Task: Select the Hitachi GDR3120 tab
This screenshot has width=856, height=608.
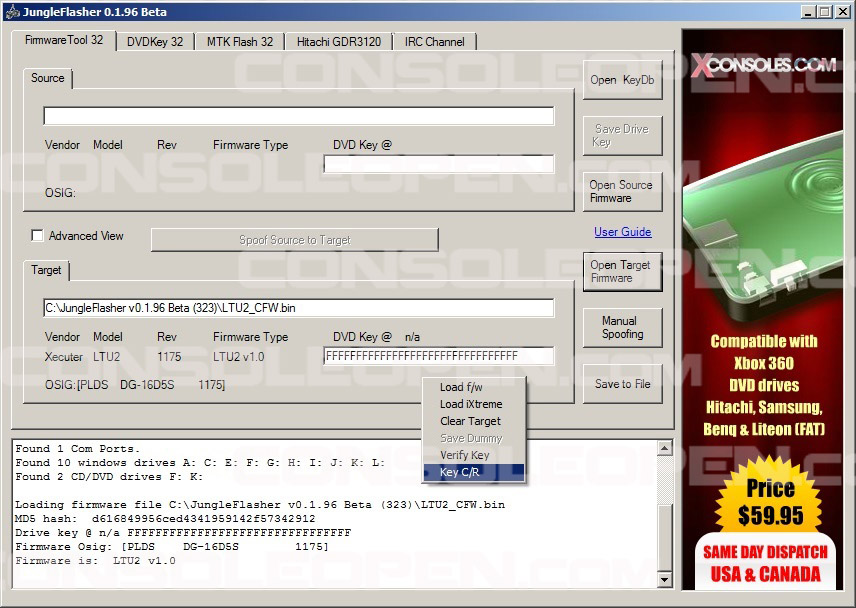Action: pos(338,42)
